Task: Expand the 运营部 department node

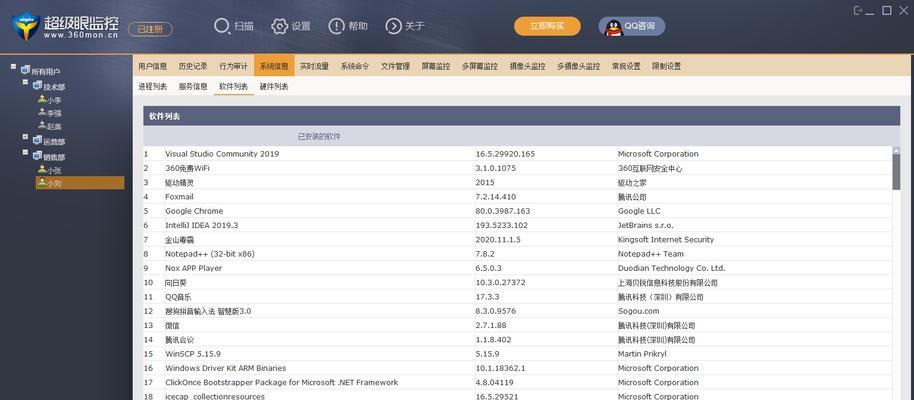Action: pyautogui.click(x=25, y=137)
